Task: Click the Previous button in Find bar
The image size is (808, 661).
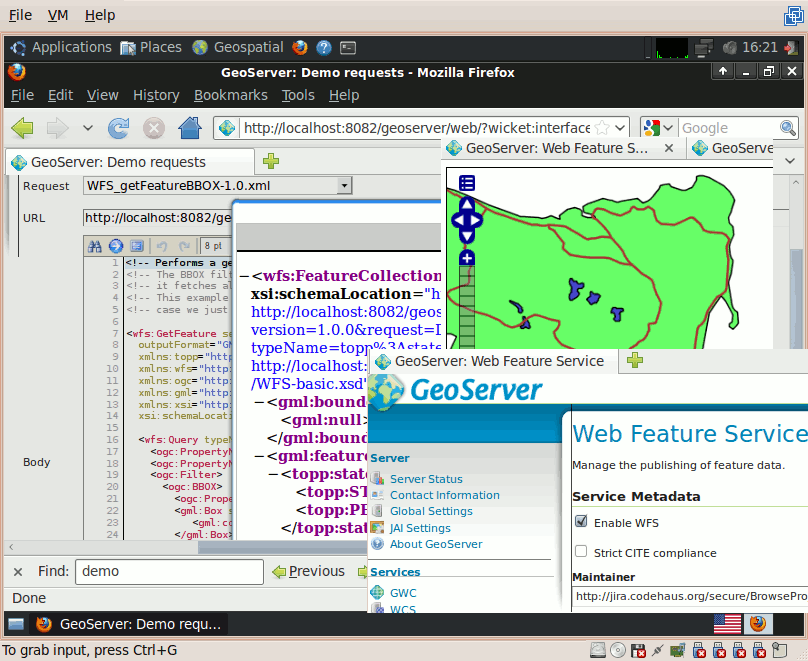Action: tap(309, 571)
